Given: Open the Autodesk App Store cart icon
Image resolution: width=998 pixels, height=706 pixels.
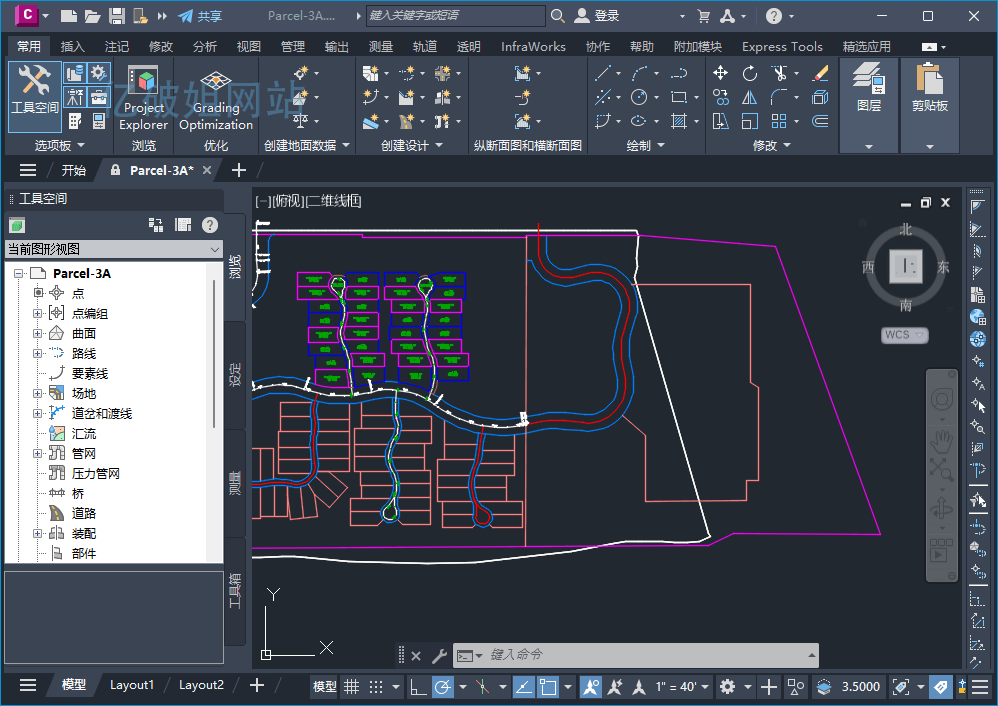Looking at the screenshot, I should click(703, 16).
